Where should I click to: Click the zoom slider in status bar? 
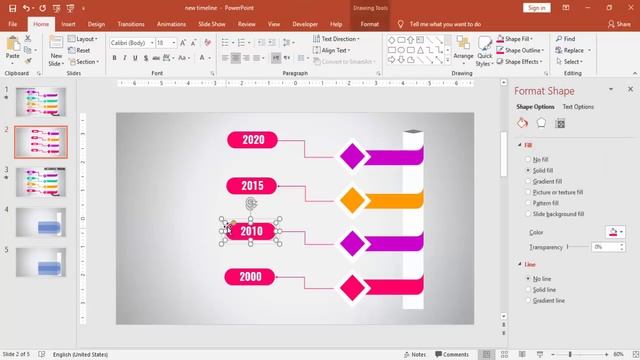point(580,354)
